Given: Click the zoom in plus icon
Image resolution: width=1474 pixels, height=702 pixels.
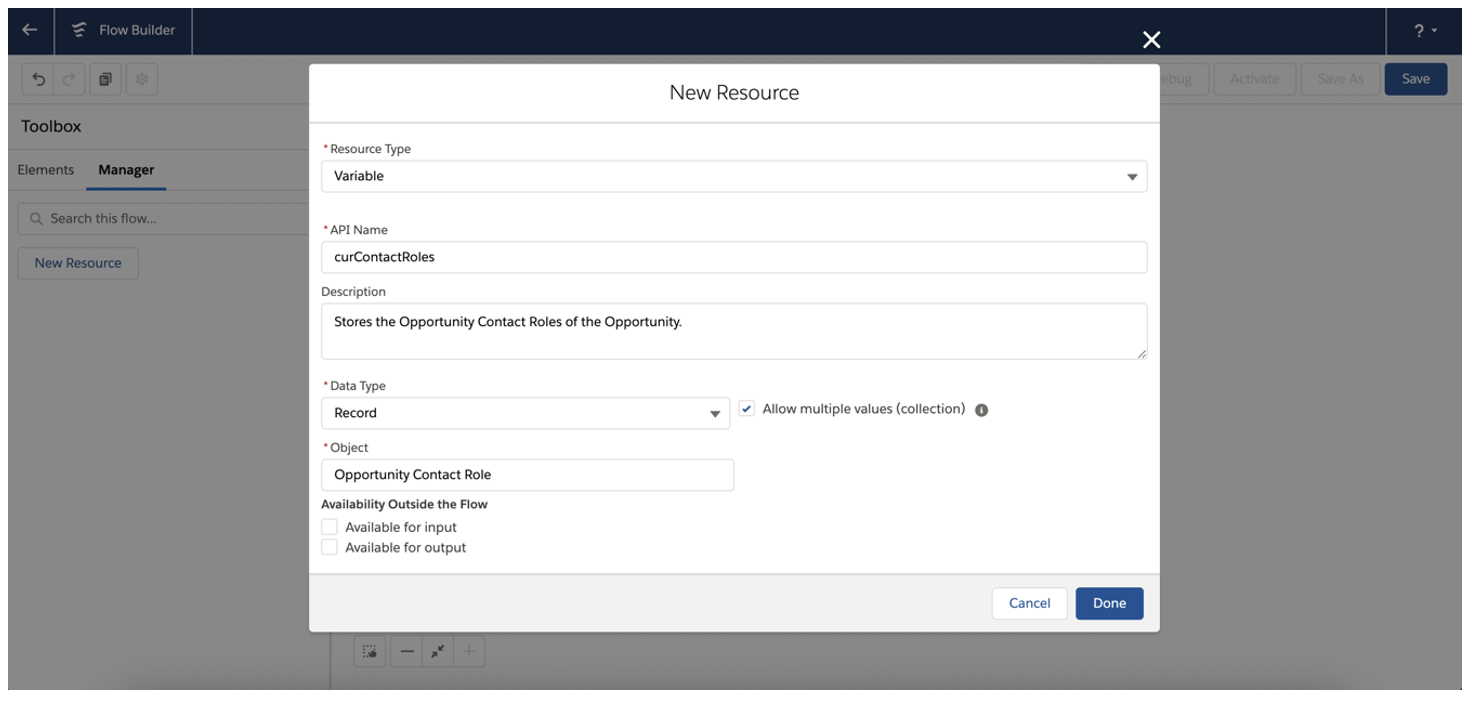Looking at the screenshot, I should (x=468, y=652).
